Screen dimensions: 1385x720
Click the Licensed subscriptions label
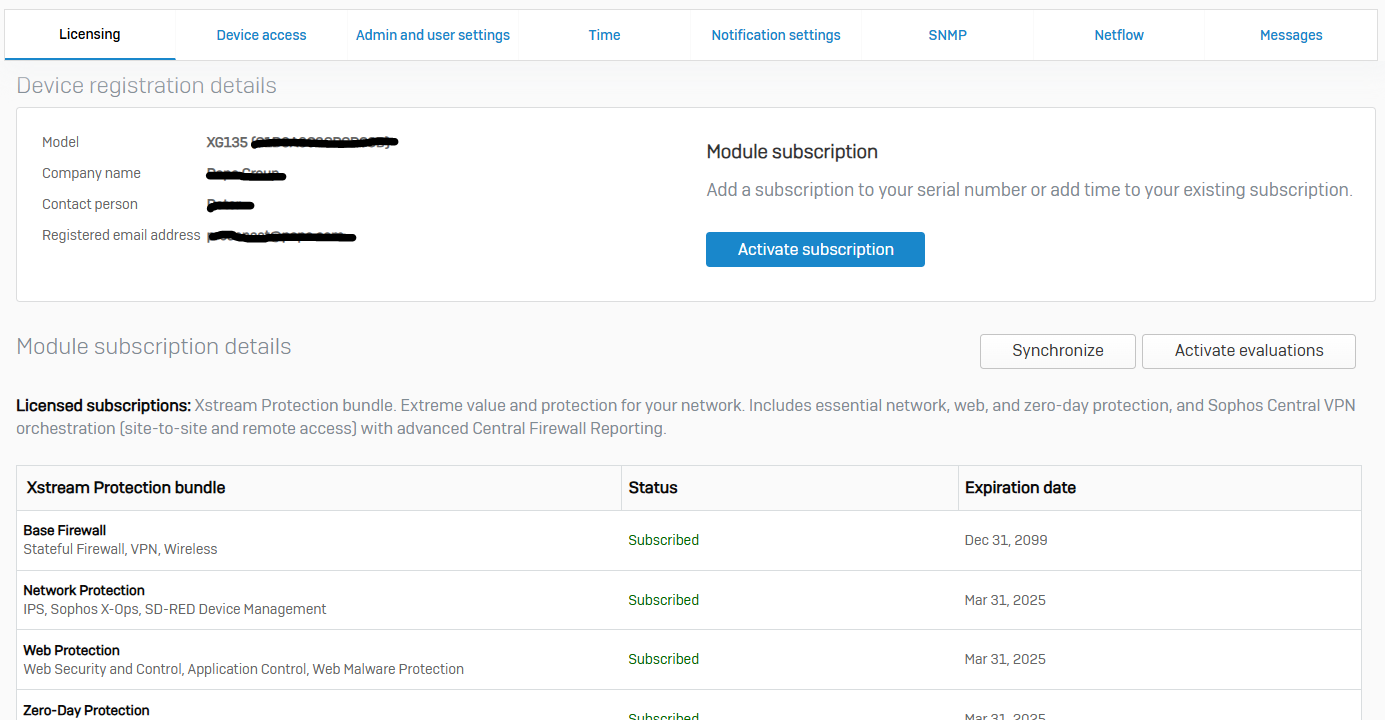coord(103,406)
